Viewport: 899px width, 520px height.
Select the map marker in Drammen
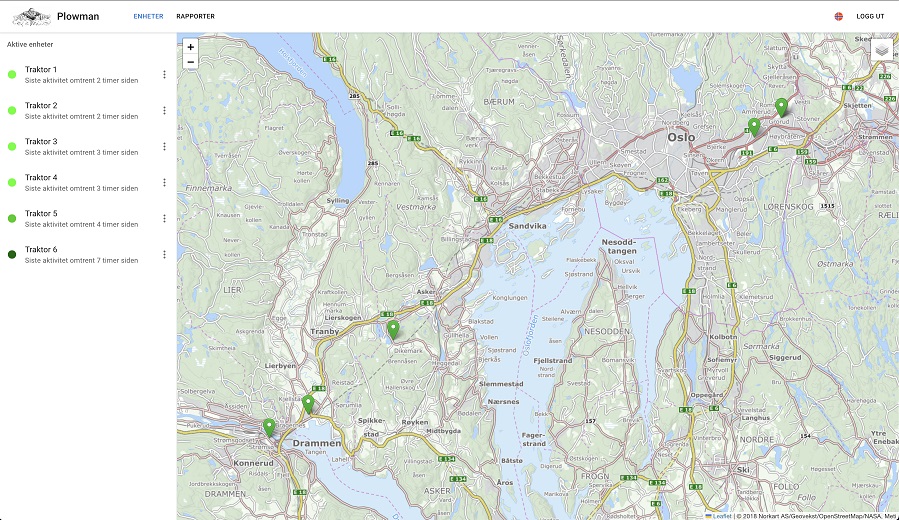269,427
